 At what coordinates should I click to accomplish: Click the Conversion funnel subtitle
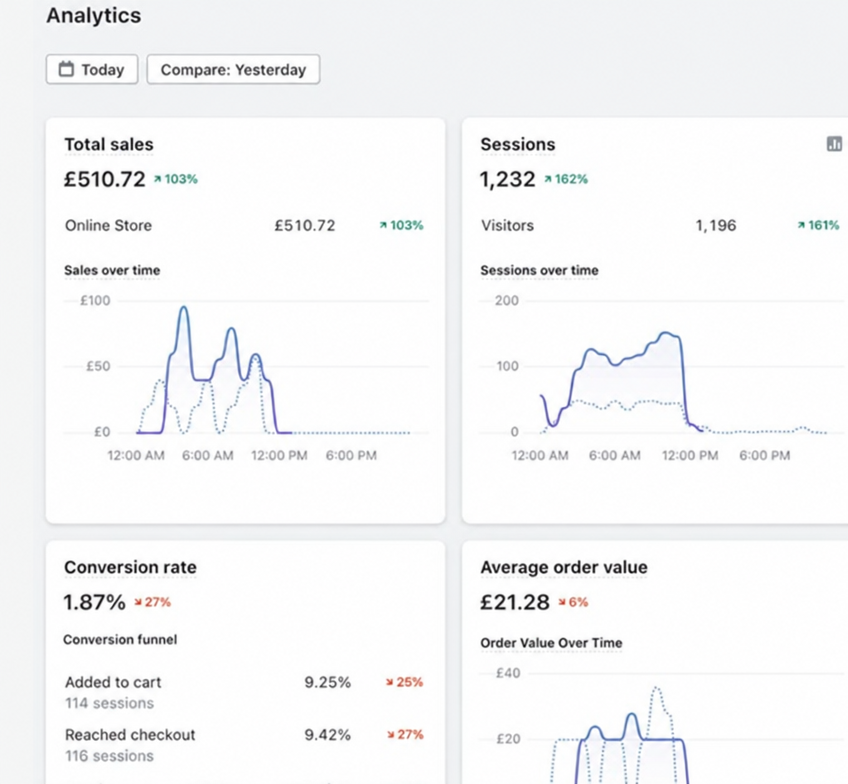[120, 640]
